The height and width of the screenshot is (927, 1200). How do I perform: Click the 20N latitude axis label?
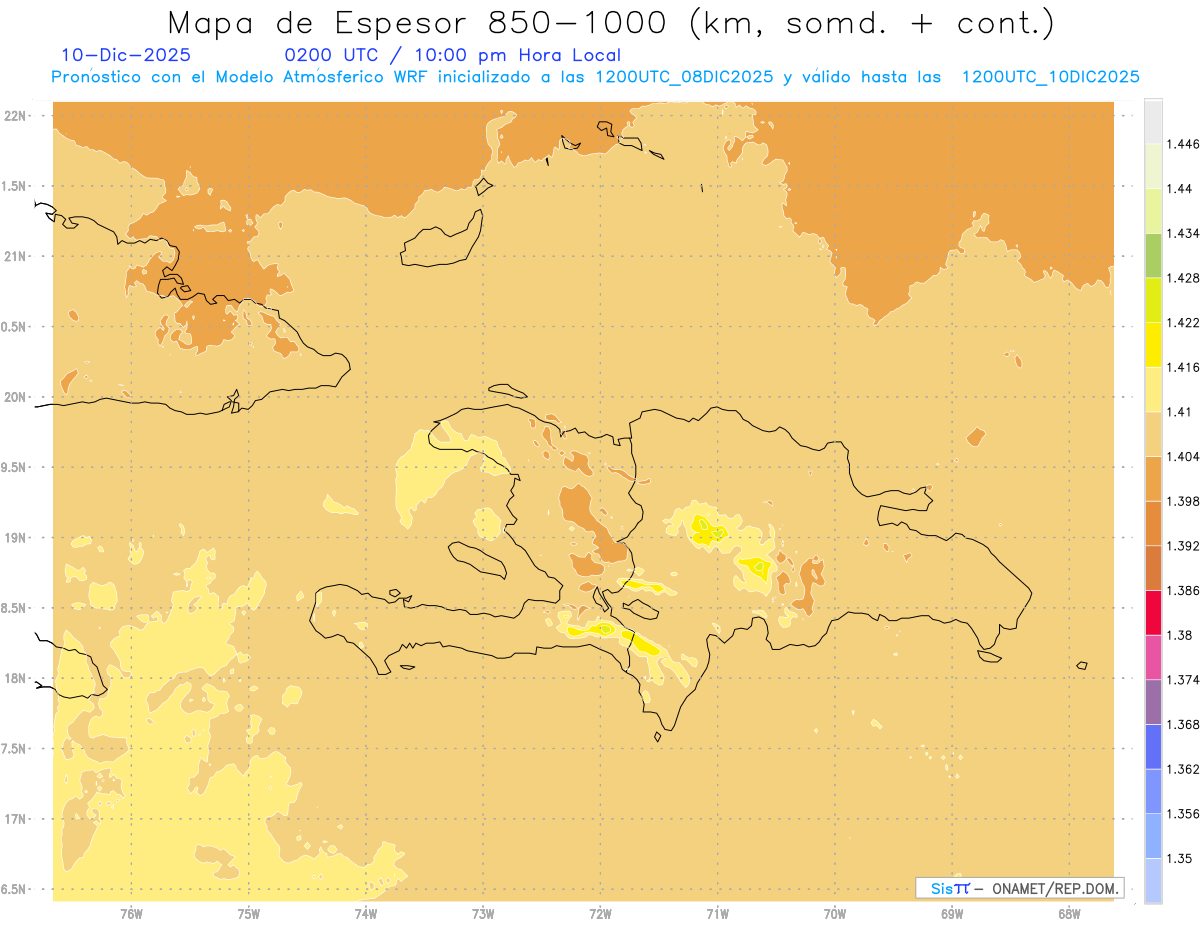point(16,397)
